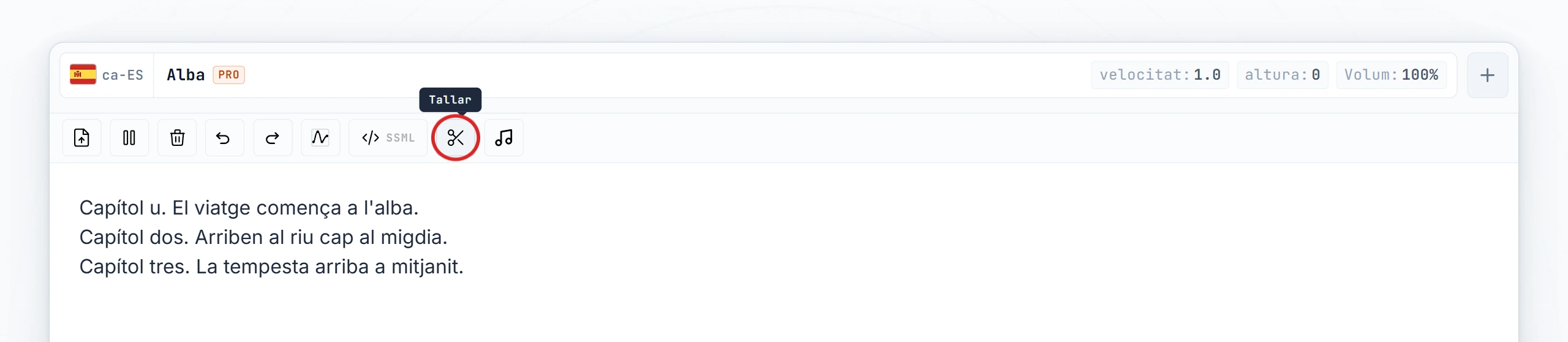Open the waveform intonation tool

(320, 138)
